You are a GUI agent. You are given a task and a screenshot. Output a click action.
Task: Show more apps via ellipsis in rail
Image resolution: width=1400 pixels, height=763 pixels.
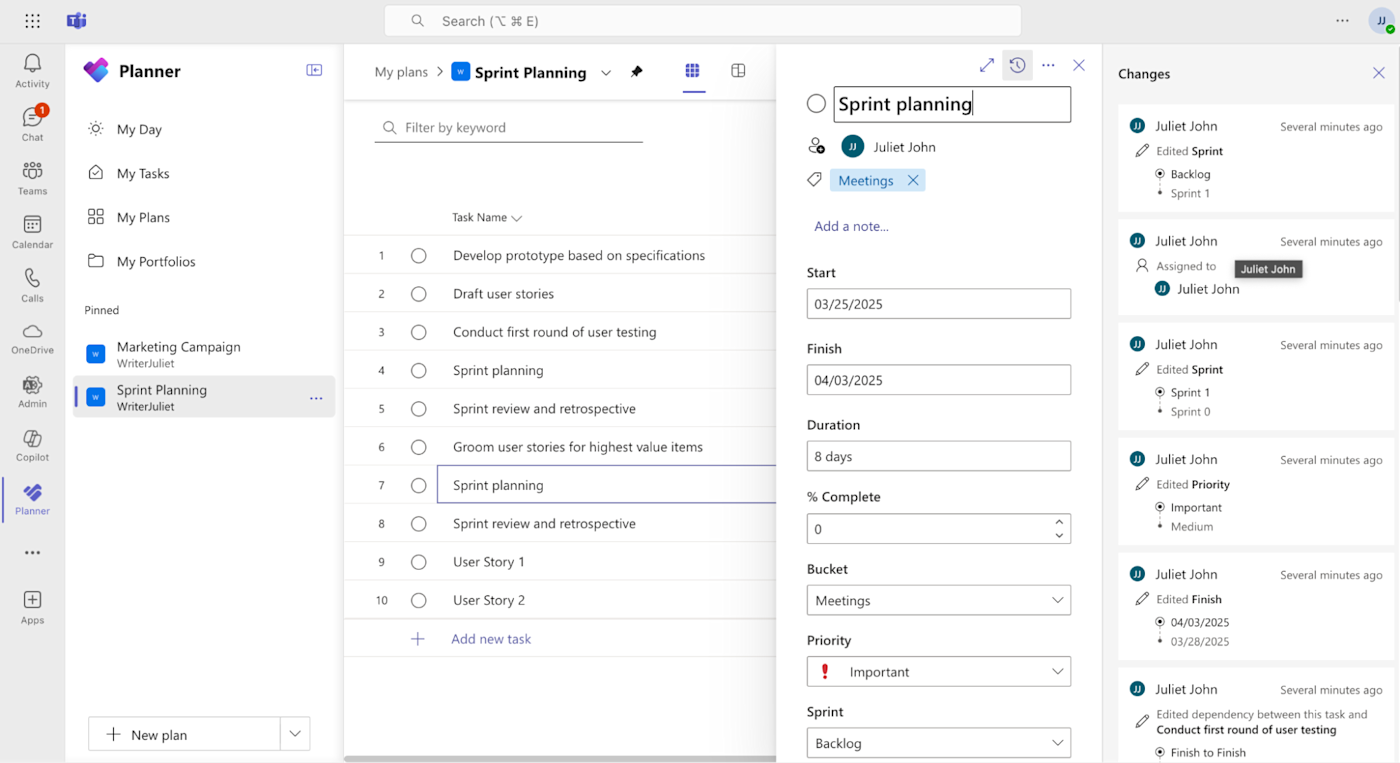coord(32,553)
